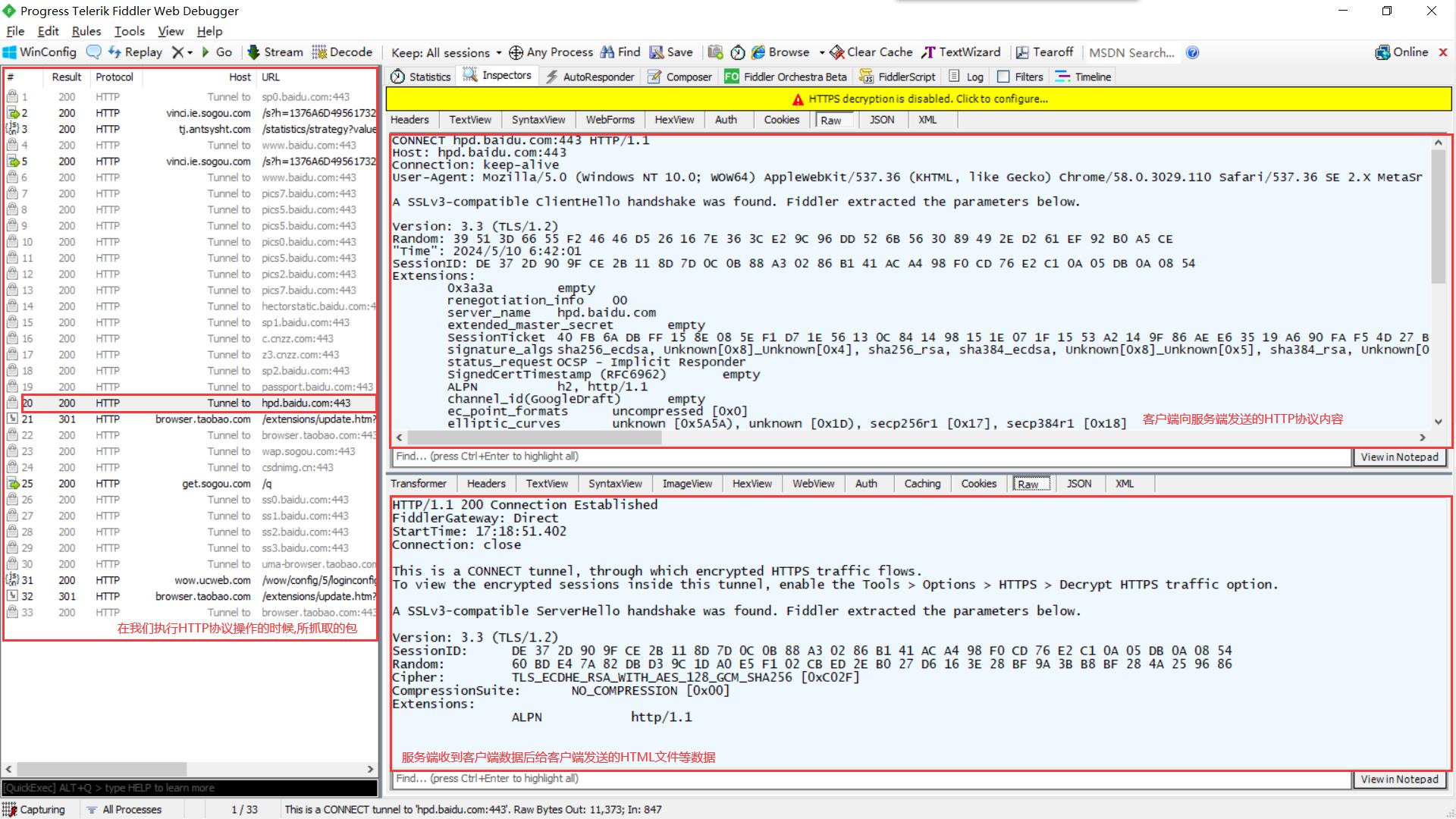
Task: Click the request pane horizontal scrollbar
Action: [535, 438]
